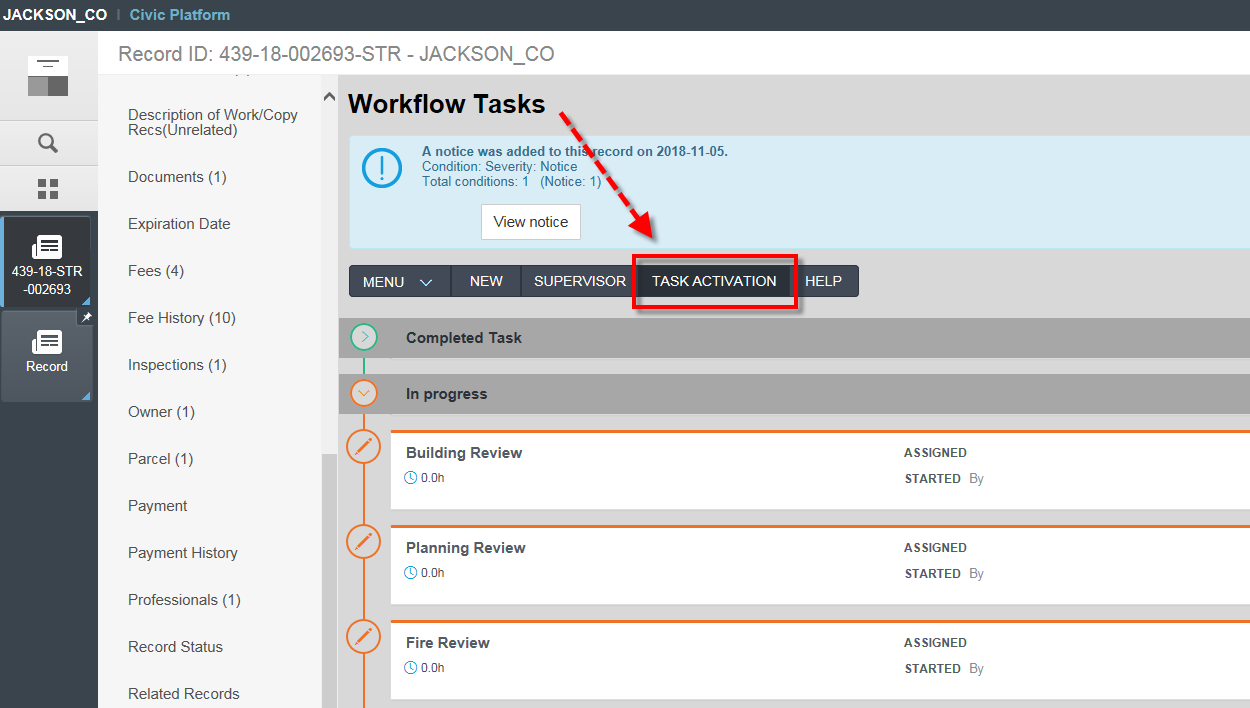Viewport: 1250px width, 708px height.
Task: Collapse the In progress section
Action: coord(364,394)
